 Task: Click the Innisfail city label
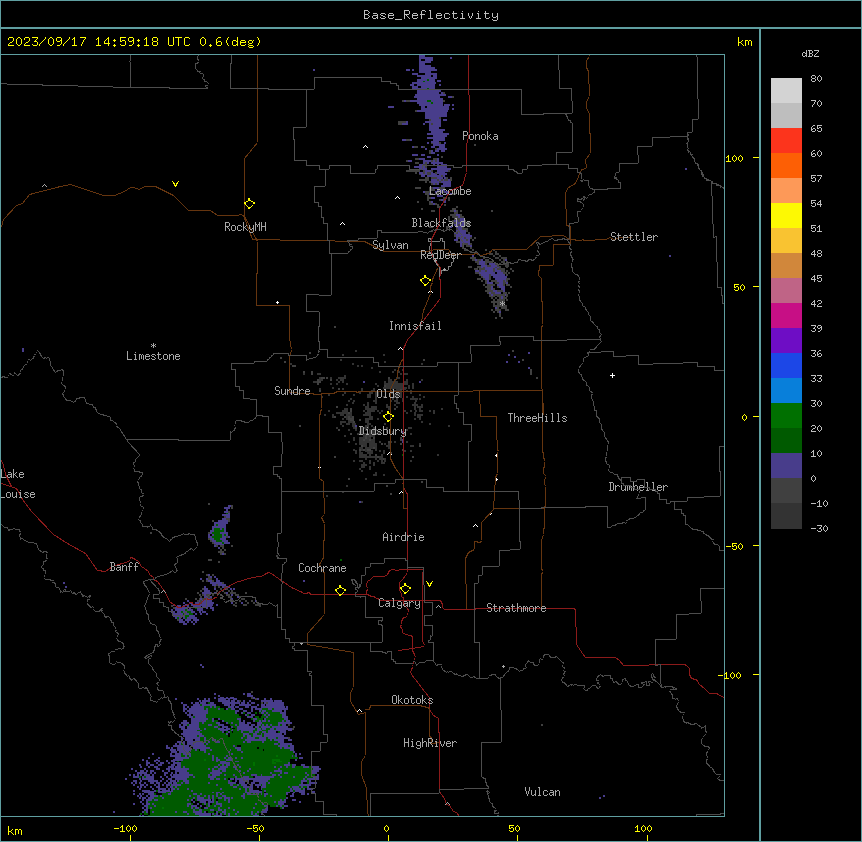[415, 326]
